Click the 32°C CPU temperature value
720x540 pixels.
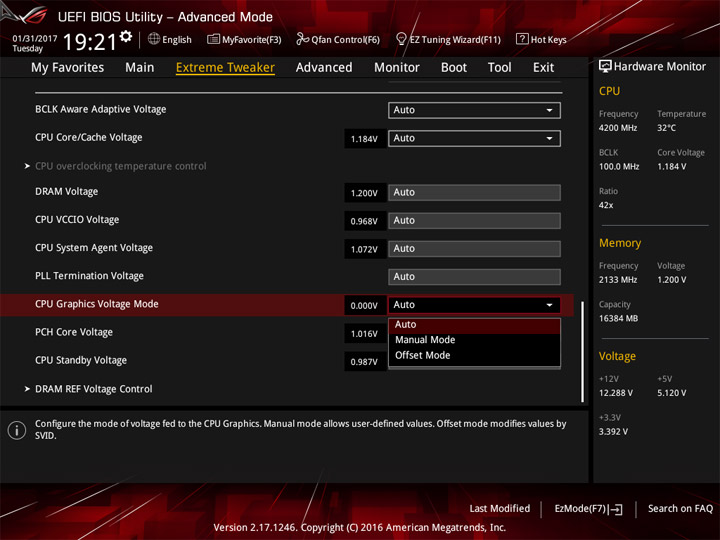(666, 128)
